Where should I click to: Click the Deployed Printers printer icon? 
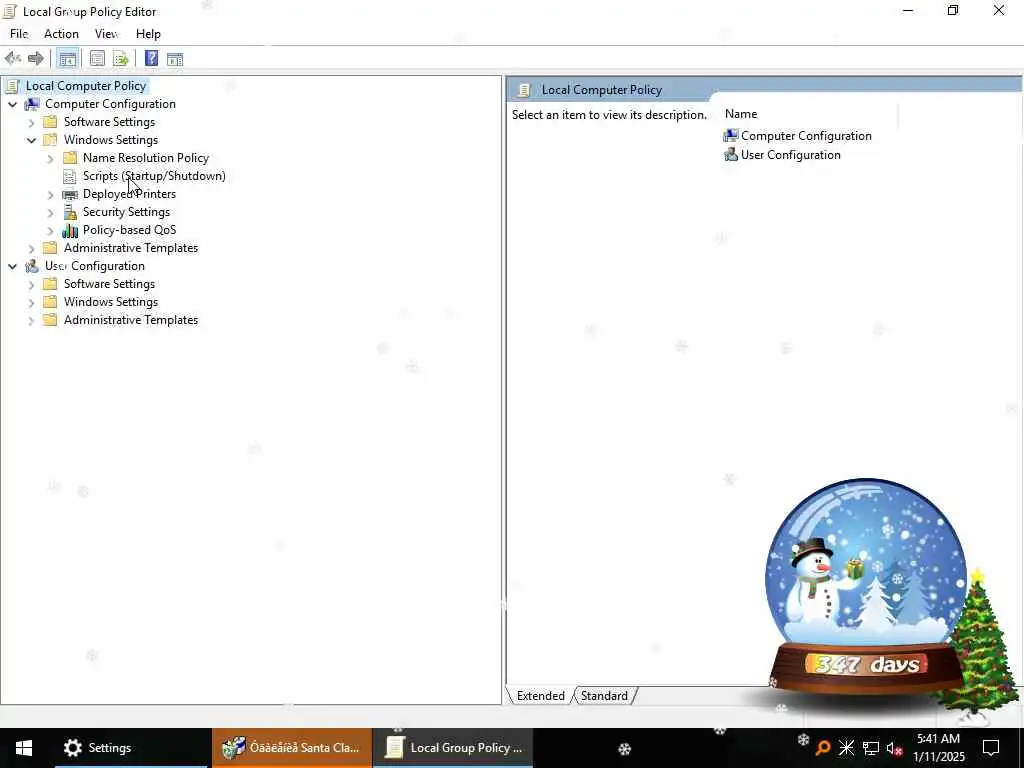point(70,194)
